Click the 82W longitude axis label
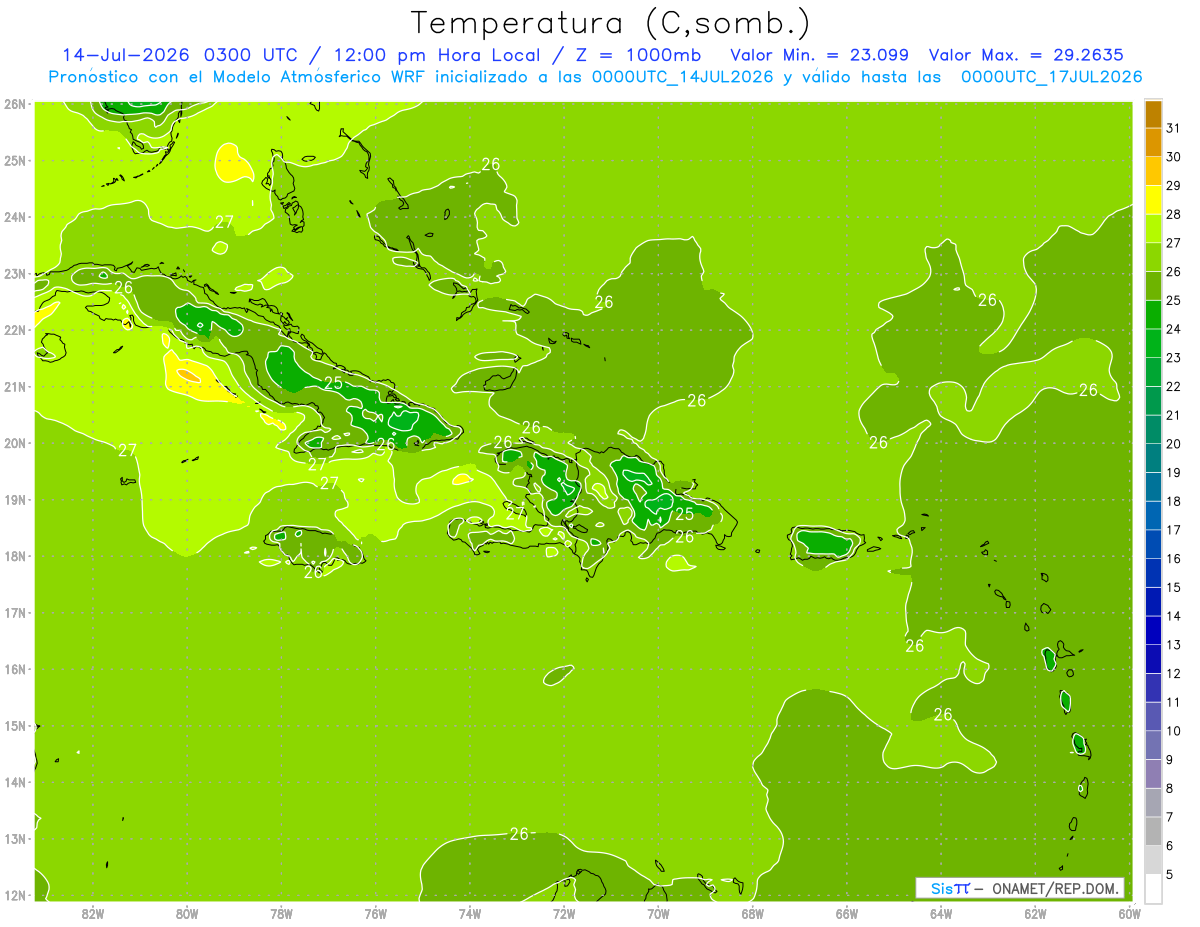 tap(93, 912)
